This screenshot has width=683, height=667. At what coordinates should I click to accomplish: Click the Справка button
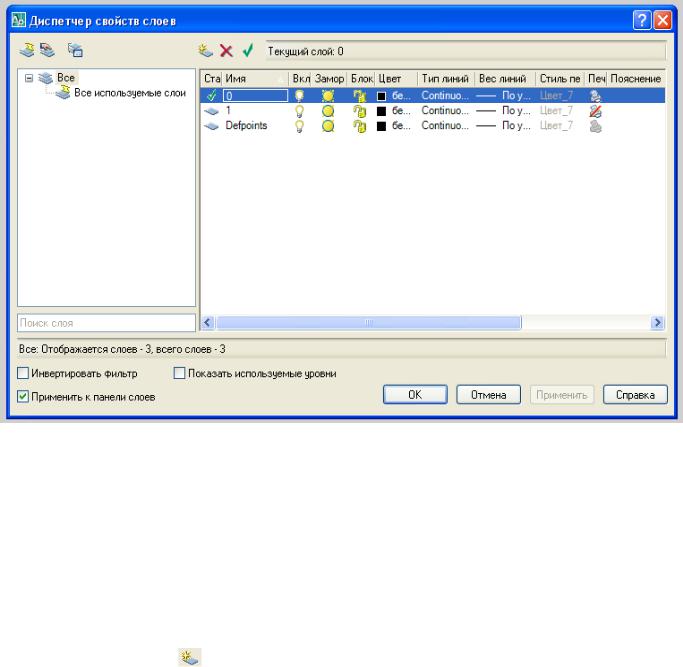(635, 395)
